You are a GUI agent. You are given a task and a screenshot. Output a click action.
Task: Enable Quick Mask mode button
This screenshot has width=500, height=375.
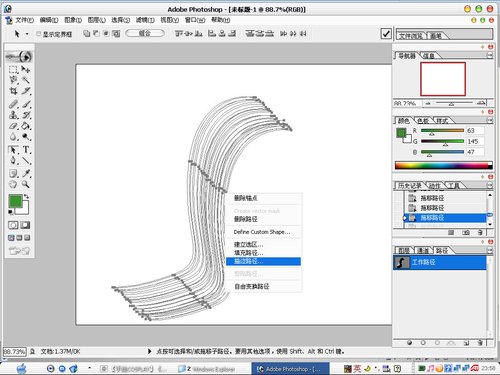[25, 225]
